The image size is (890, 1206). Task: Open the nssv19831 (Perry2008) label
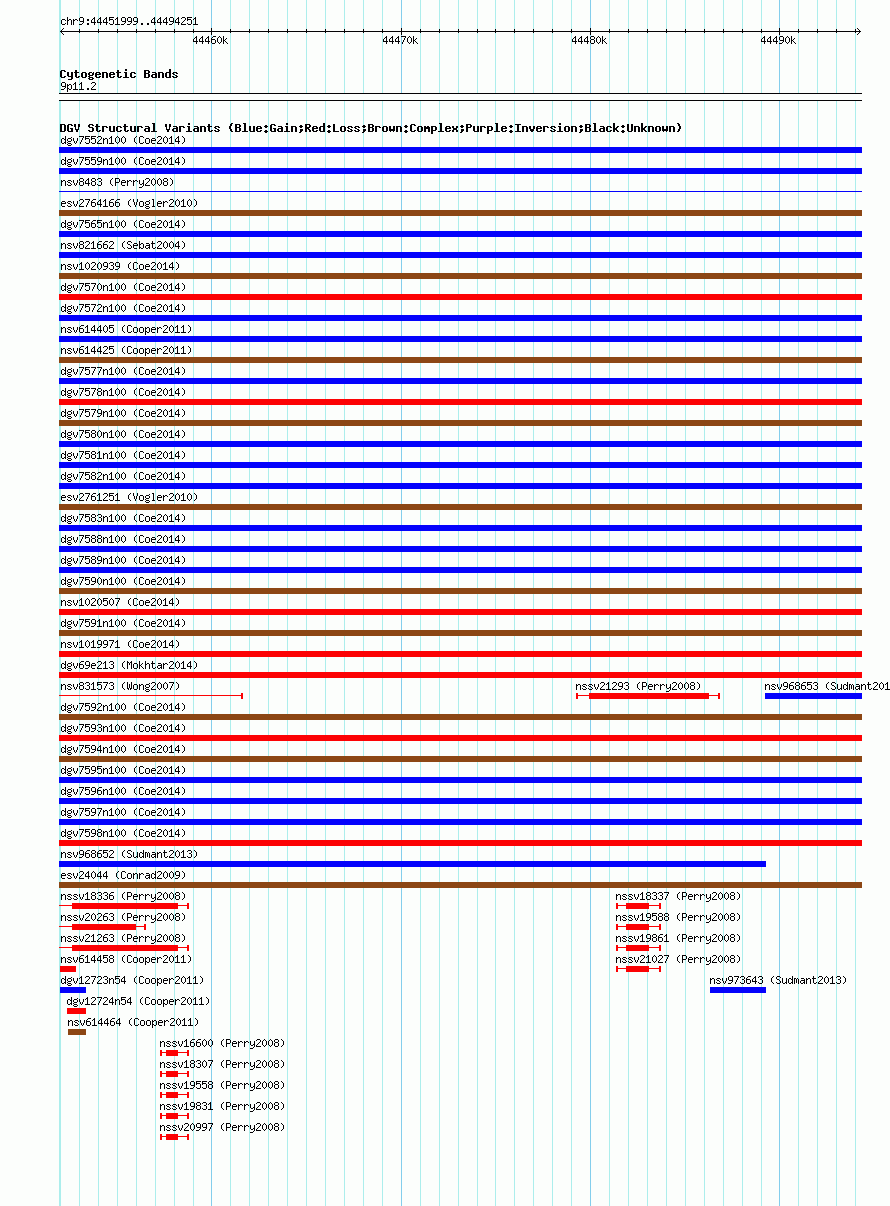click(x=222, y=1106)
